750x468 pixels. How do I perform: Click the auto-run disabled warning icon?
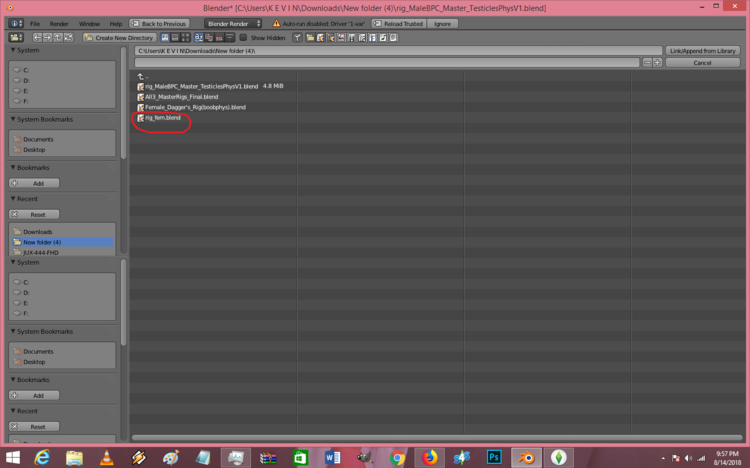click(x=276, y=23)
